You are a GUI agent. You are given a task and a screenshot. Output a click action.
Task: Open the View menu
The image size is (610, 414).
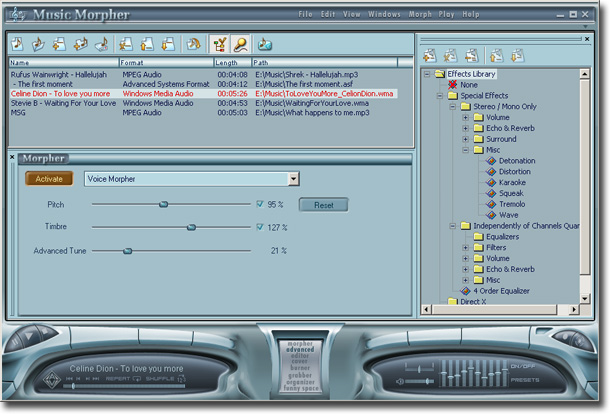coord(352,14)
